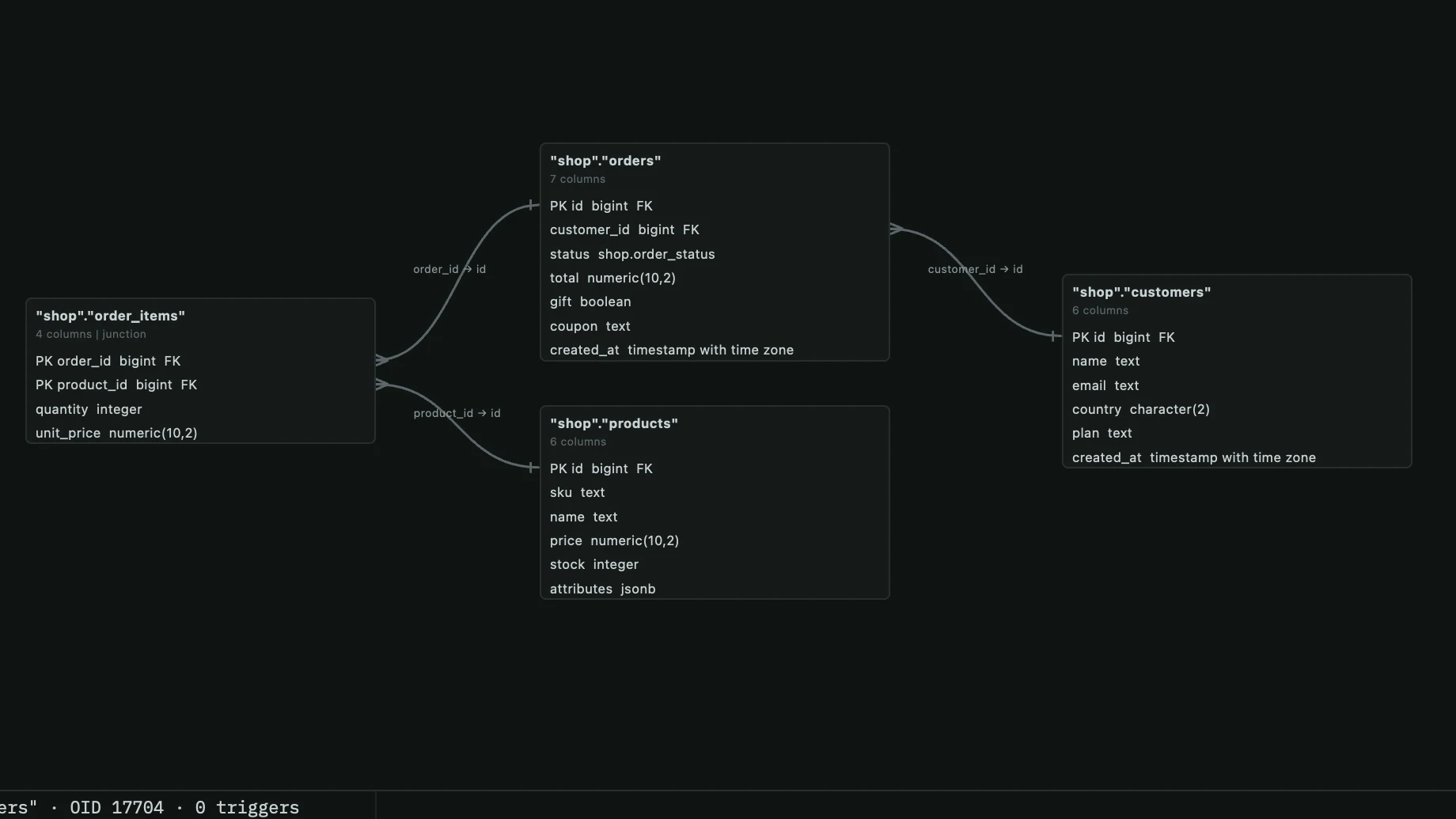
Task: Select PK id bigint FK in orders
Action: pos(715,206)
